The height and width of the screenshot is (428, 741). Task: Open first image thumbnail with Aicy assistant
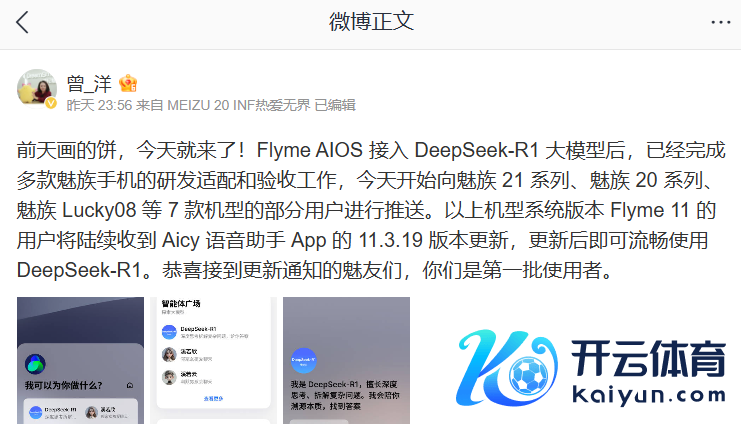[x=80, y=360]
